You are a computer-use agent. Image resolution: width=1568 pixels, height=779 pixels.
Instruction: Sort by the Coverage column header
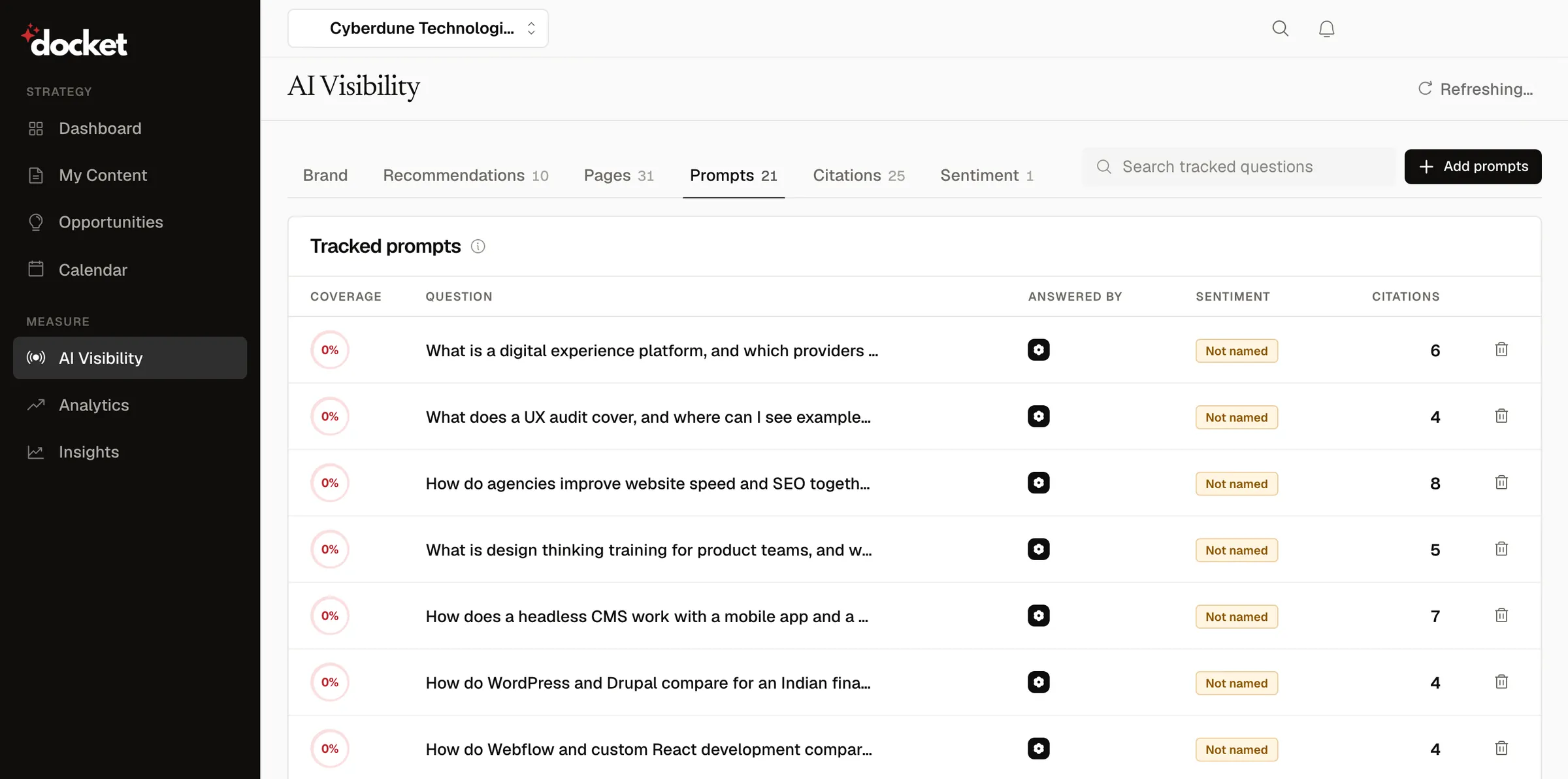[346, 297]
